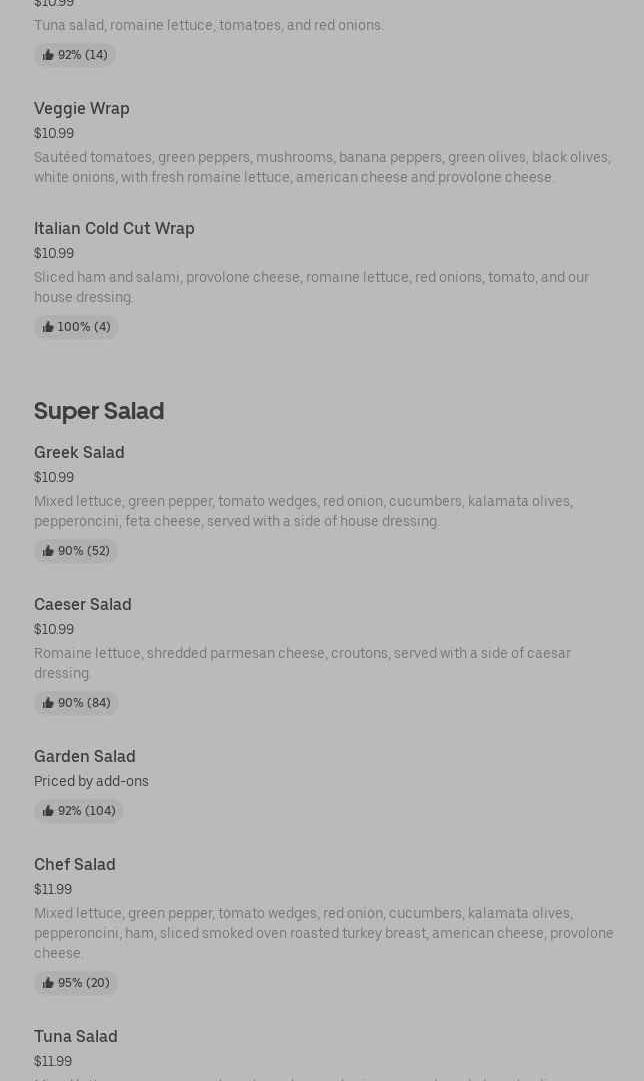Click the Chef Salad 95% (20) rating badge

(76, 983)
